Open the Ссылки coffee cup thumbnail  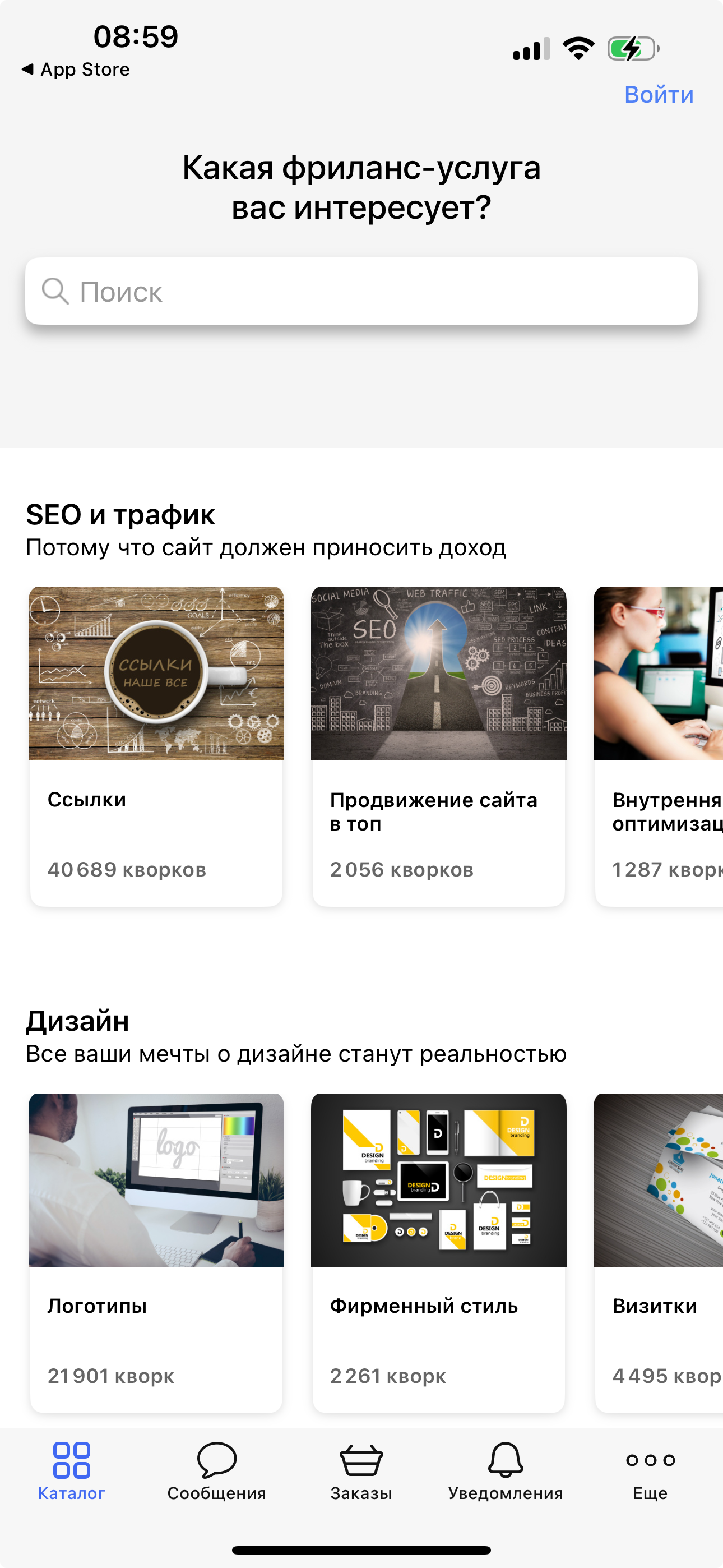pos(156,673)
